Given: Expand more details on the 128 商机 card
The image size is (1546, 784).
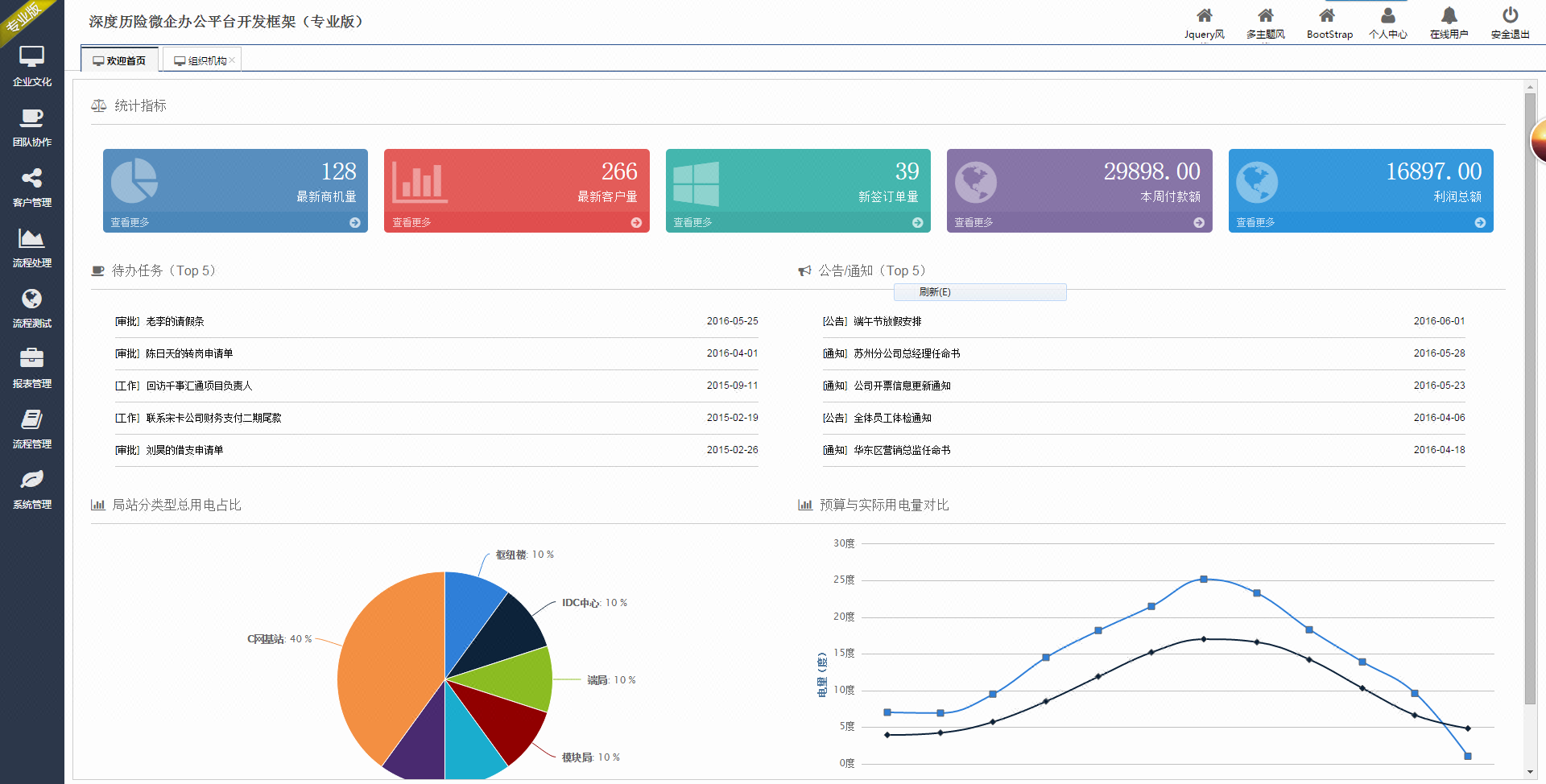Looking at the screenshot, I should (234, 223).
